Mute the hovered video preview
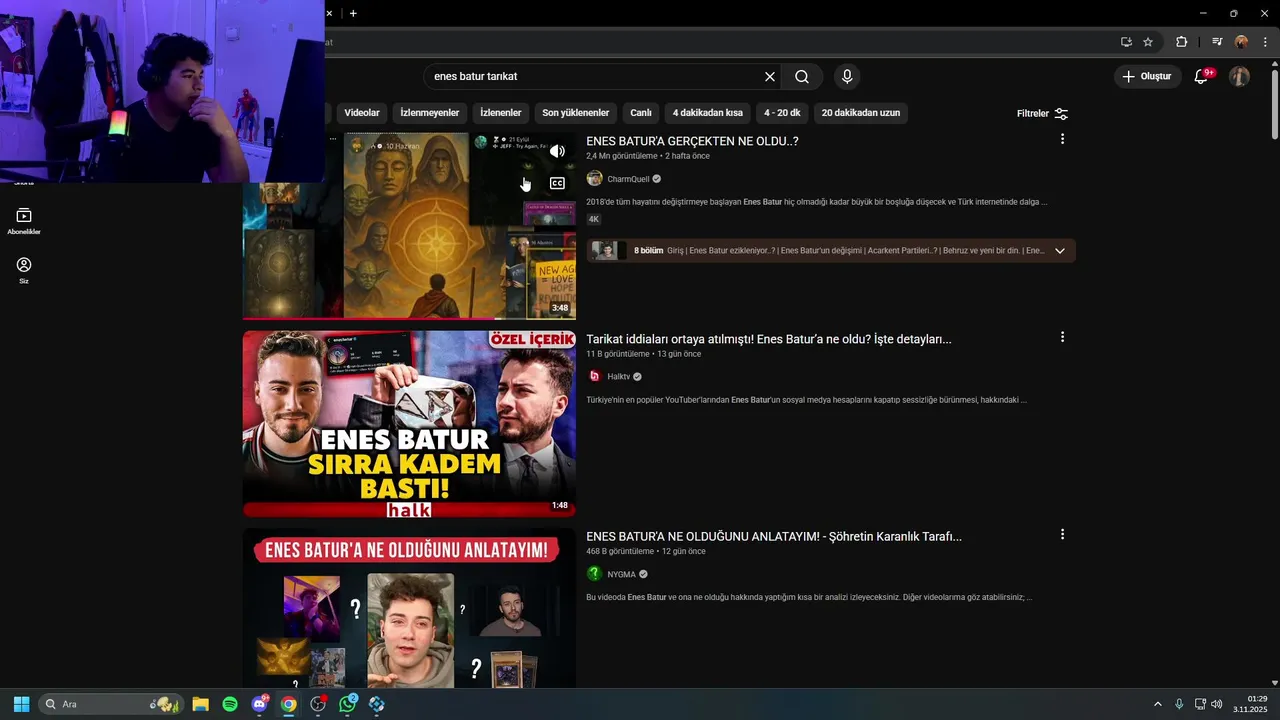The width and height of the screenshot is (1280, 720). pos(557,151)
